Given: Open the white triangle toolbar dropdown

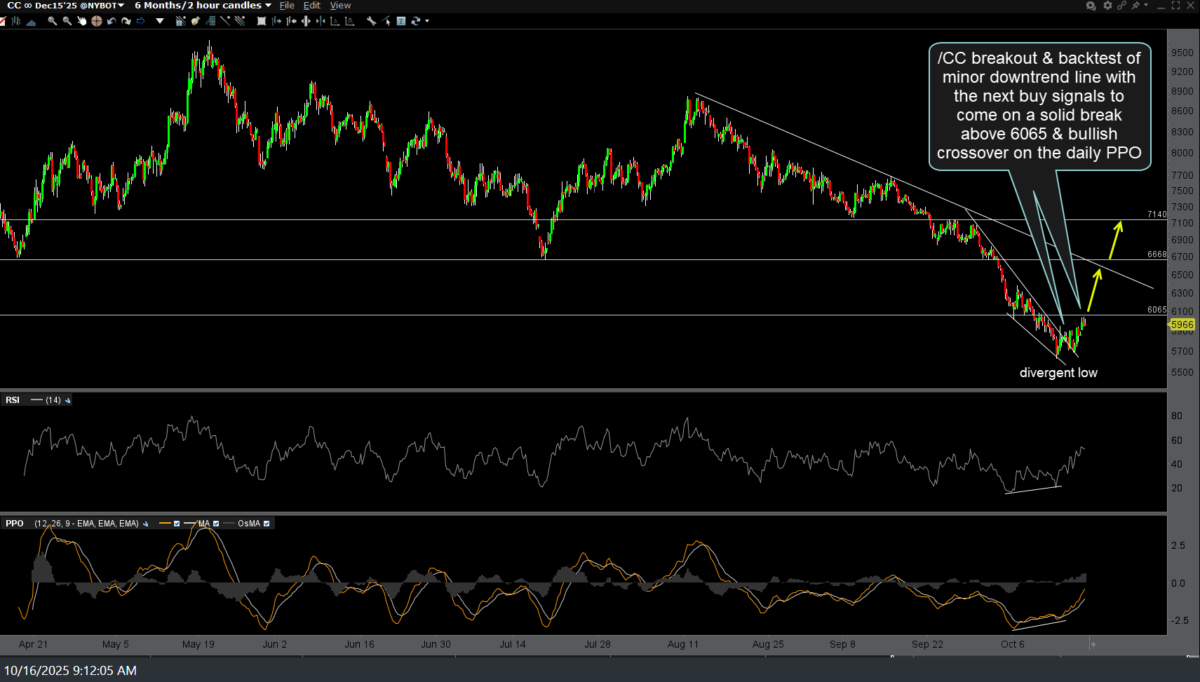Looking at the screenshot, I should 159,20.
